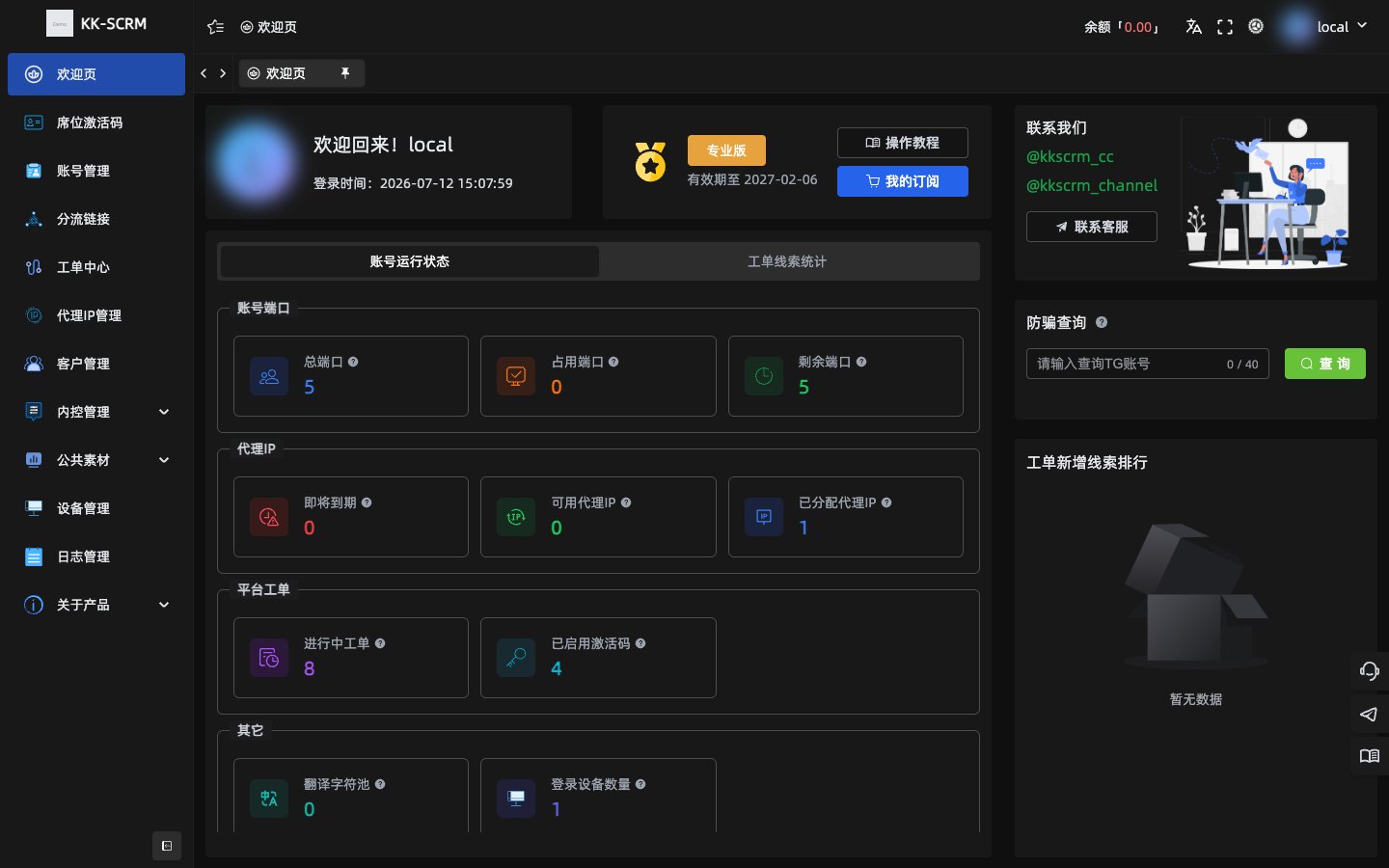Click the language translate icon in header
The width and height of the screenshot is (1389, 868).
(1193, 27)
